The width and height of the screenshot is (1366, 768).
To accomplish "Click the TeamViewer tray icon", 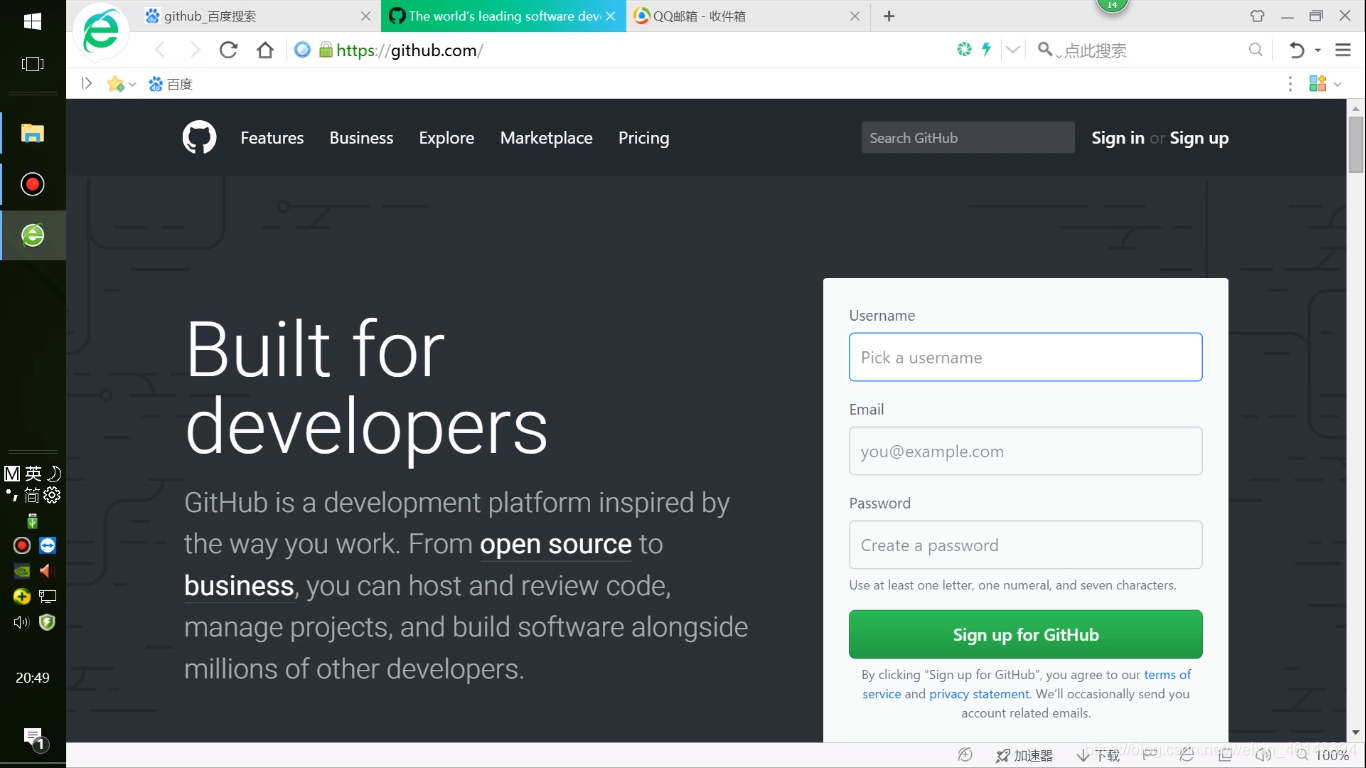I will (x=48, y=545).
